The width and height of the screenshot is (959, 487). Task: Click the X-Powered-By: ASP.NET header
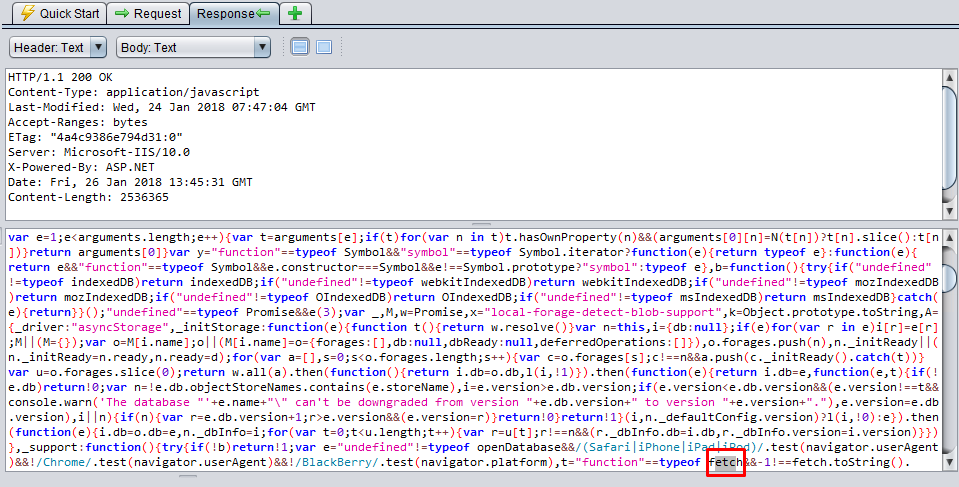[81, 167]
